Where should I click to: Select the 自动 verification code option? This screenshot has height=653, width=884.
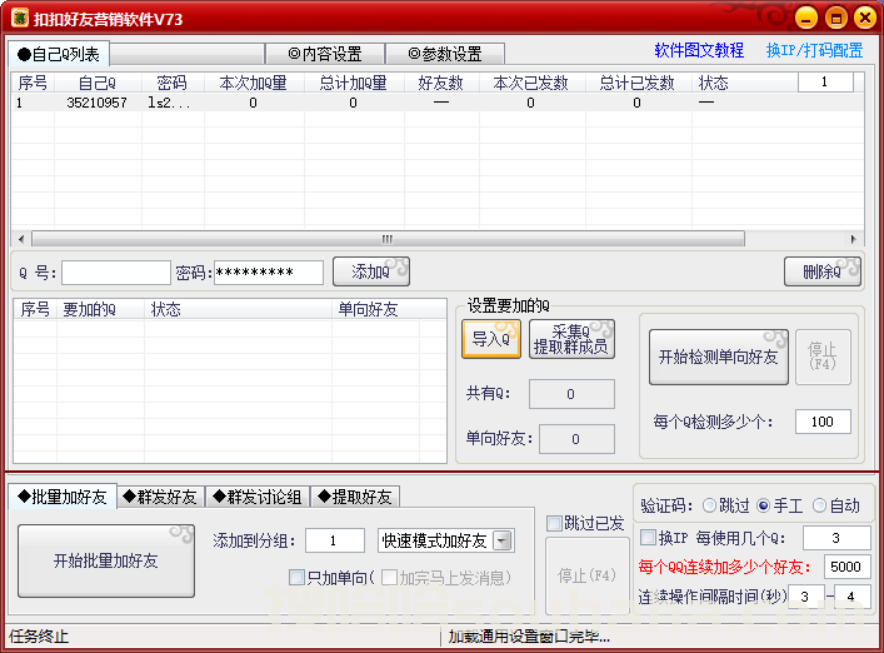coord(819,506)
